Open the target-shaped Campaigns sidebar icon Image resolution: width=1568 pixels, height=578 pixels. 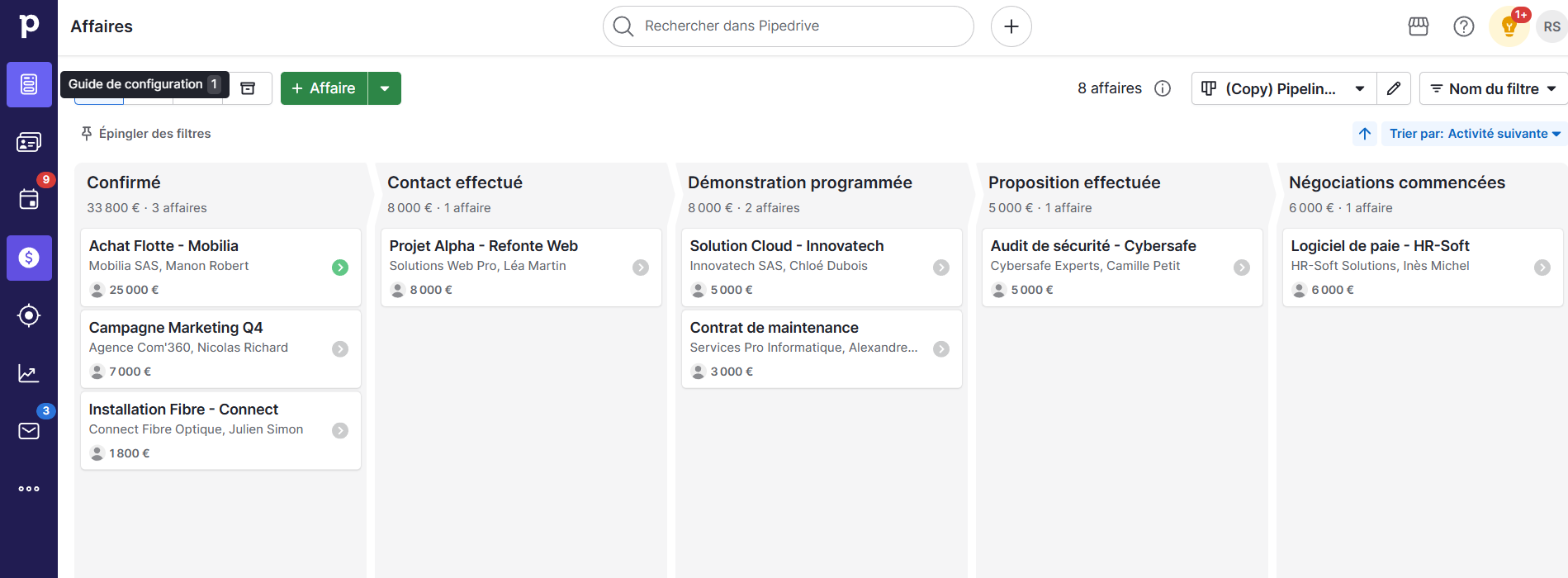pos(29,315)
